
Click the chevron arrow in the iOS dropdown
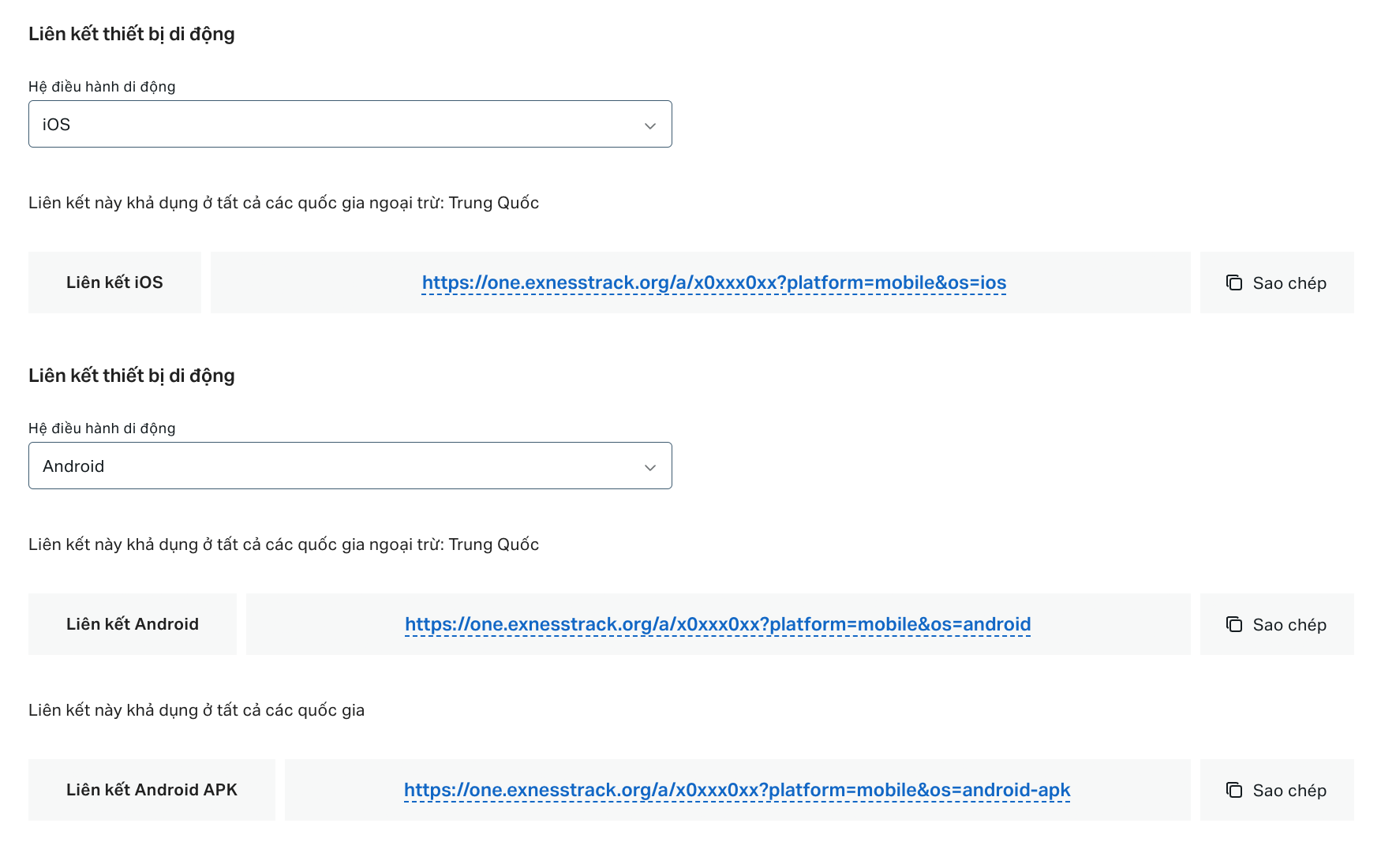[650, 125]
